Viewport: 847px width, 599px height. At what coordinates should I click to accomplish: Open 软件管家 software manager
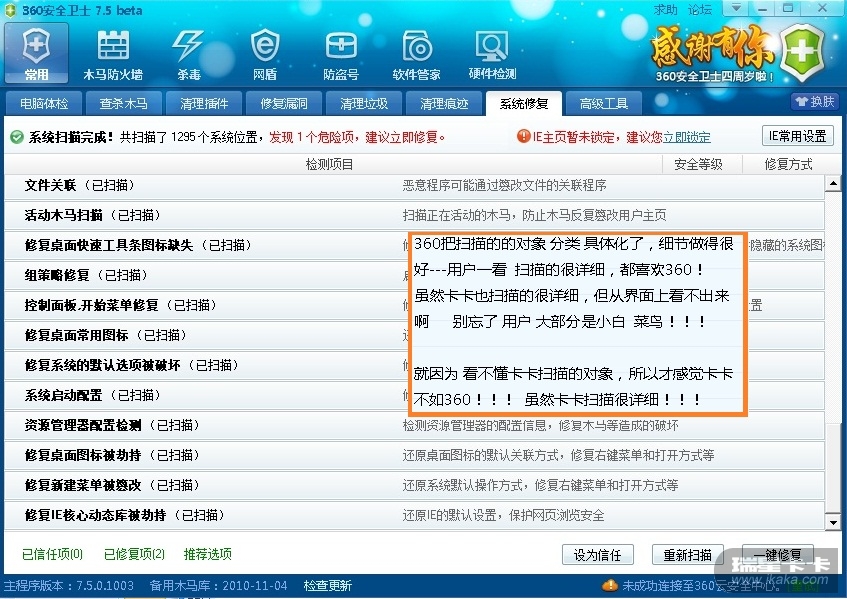[x=416, y=55]
